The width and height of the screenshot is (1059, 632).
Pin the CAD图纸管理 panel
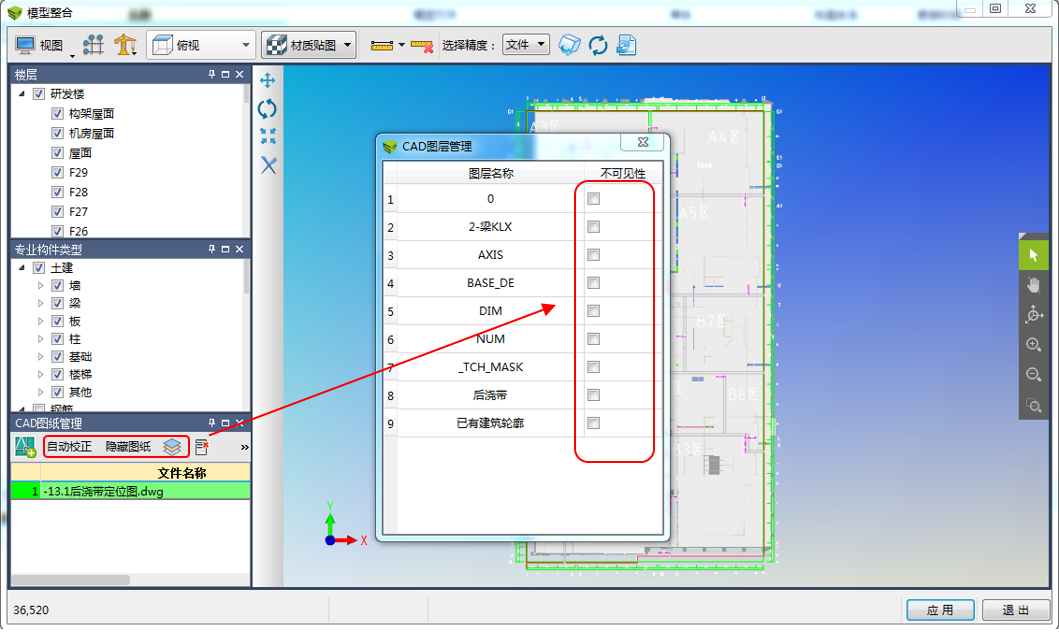tap(211, 423)
